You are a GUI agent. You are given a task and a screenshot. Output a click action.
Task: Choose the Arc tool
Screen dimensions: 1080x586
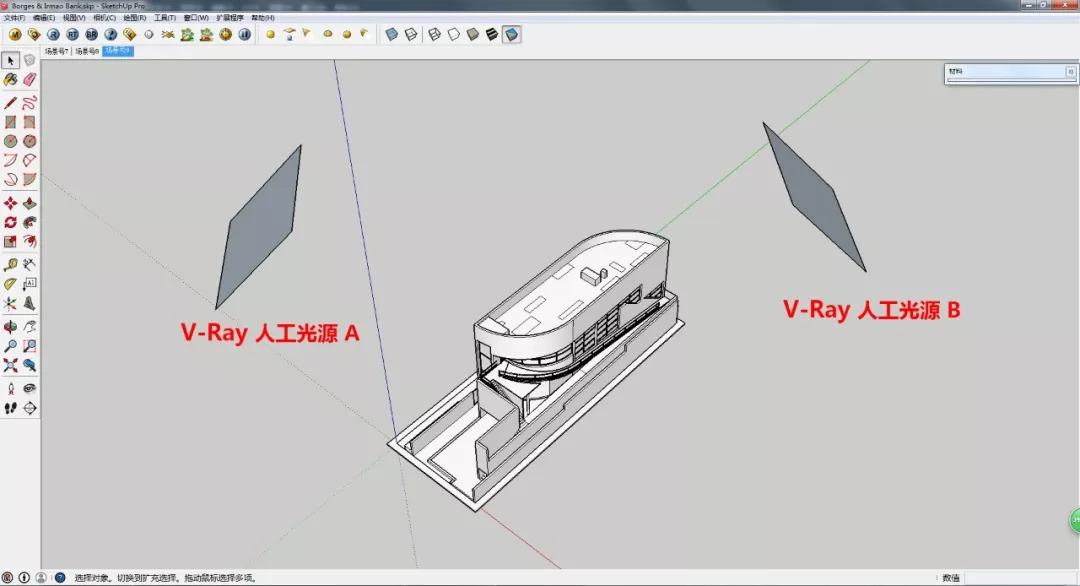(x=10, y=160)
